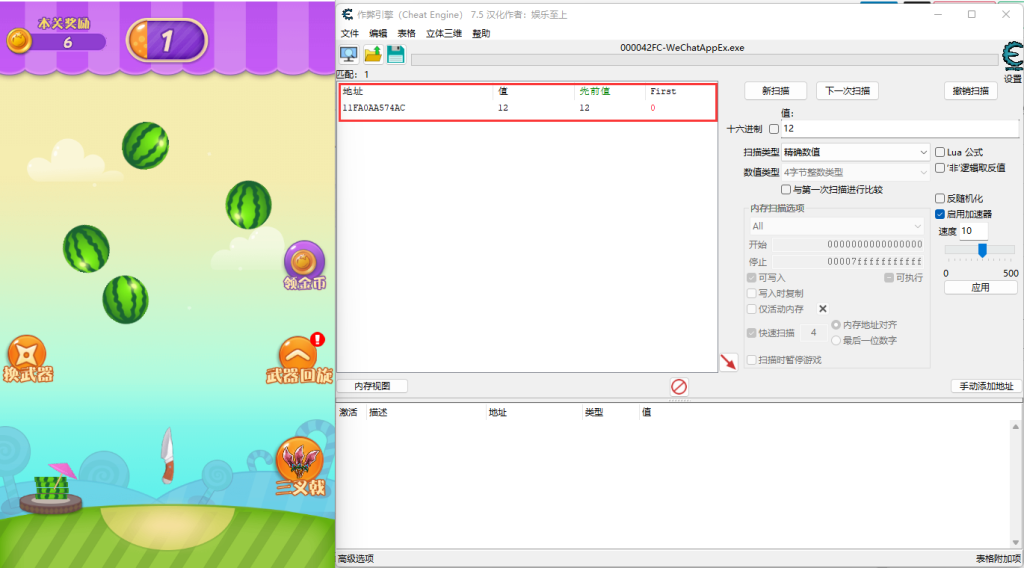This screenshot has width=1024, height=568.
Task: Click the level 1 badge in game
Action: 167,41
